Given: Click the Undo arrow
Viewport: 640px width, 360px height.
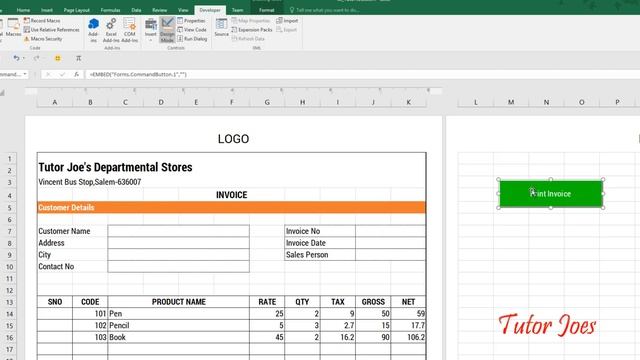Looking at the screenshot, I should [x=16, y=58].
